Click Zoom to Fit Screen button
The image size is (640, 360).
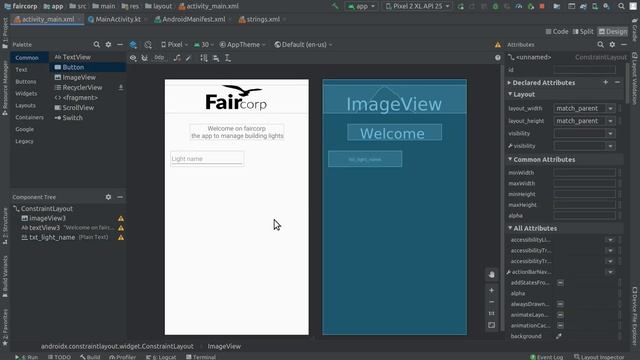[x=491, y=325]
